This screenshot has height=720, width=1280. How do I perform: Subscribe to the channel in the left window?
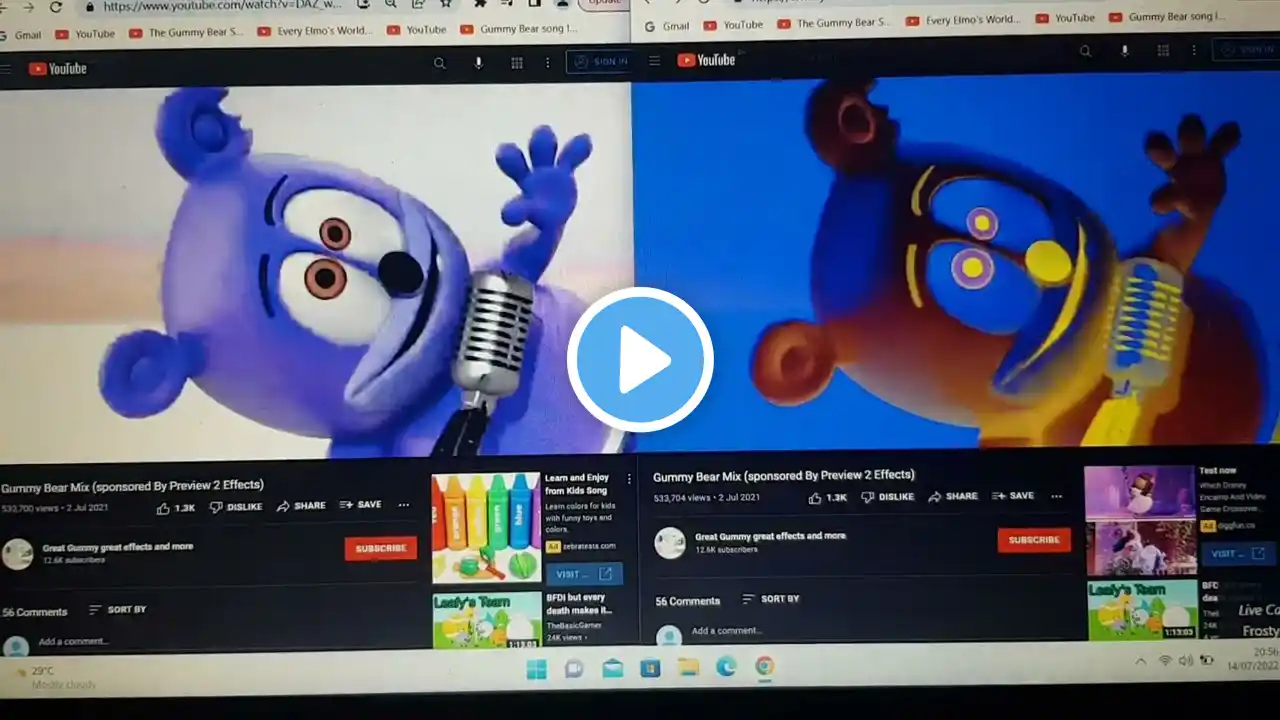[x=381, y=548]
